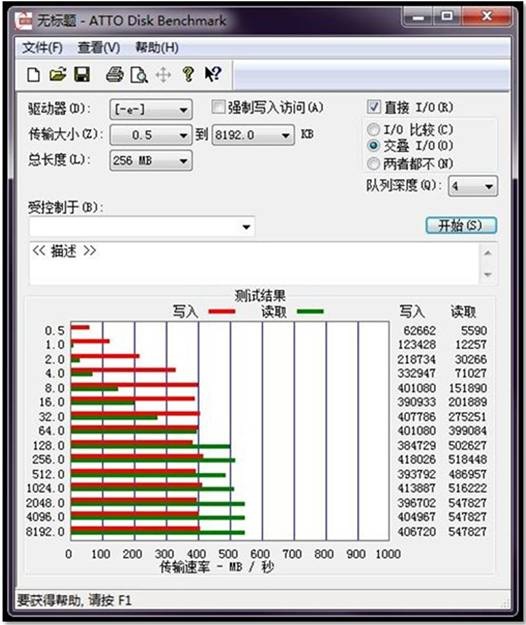Activate the context help pointer icon
This screenshot has width=526, height=625.
click(x=213, y=74)
